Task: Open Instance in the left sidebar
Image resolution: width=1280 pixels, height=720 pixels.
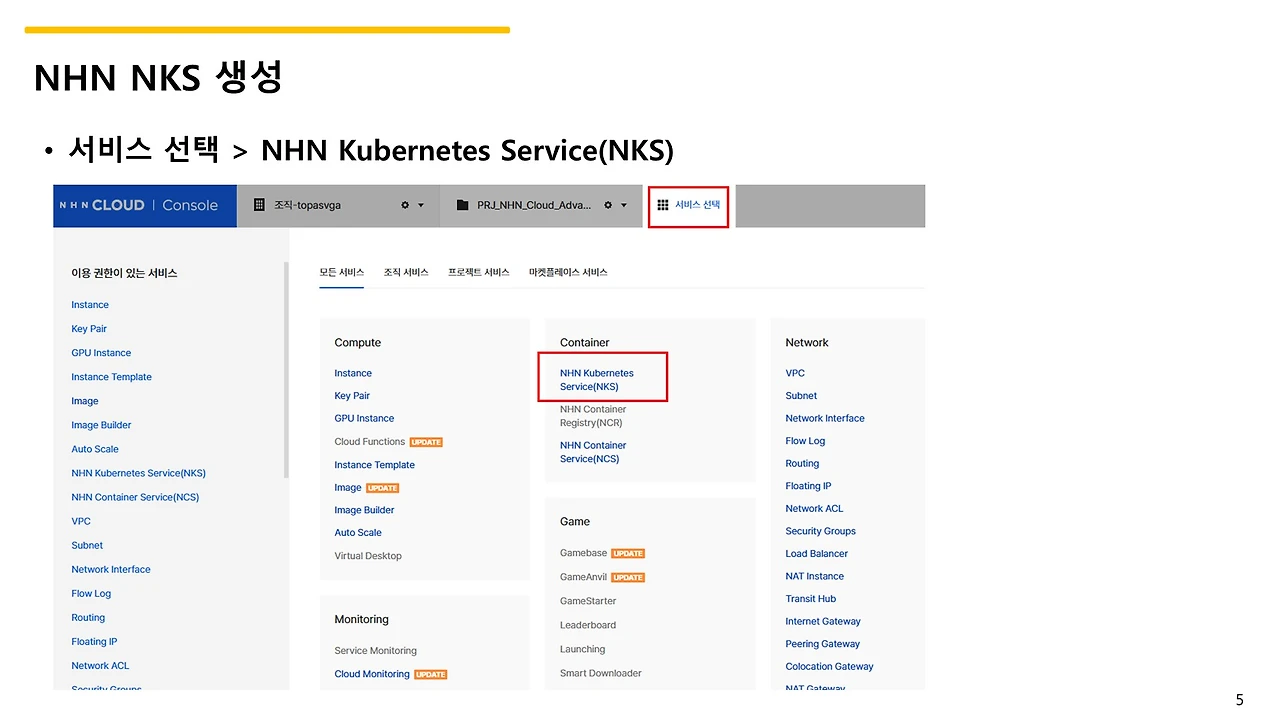Action: (90, 305)
